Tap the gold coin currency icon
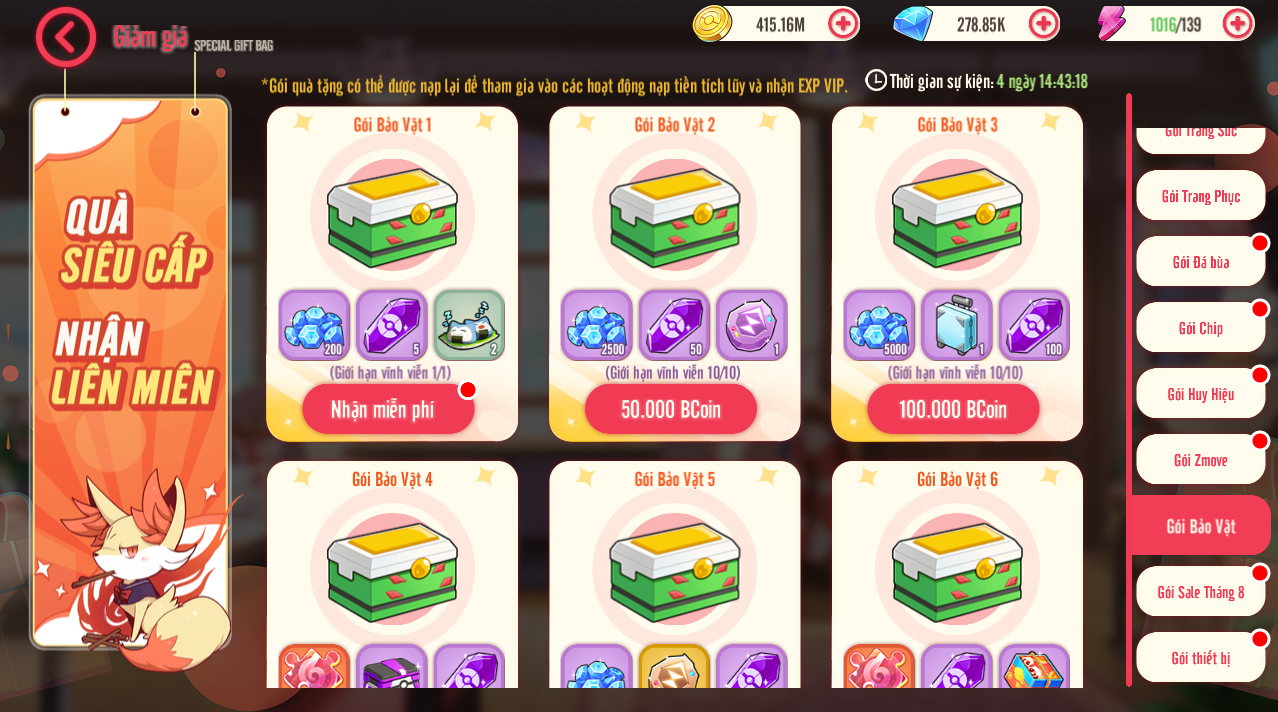This screenshot has width=1278, height=712. click(x=713, y=23)
